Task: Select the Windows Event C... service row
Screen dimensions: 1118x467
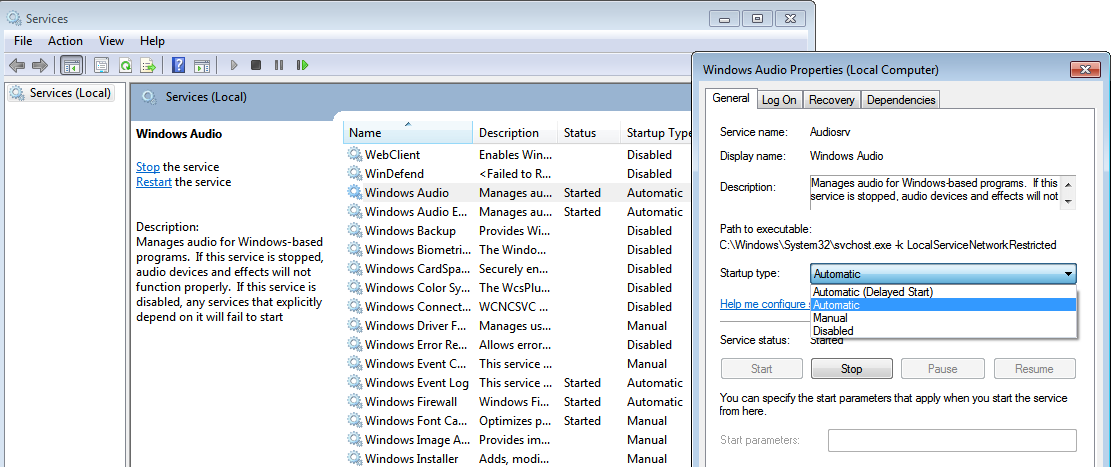Action: pyautogui.click(x=518, y=364)
